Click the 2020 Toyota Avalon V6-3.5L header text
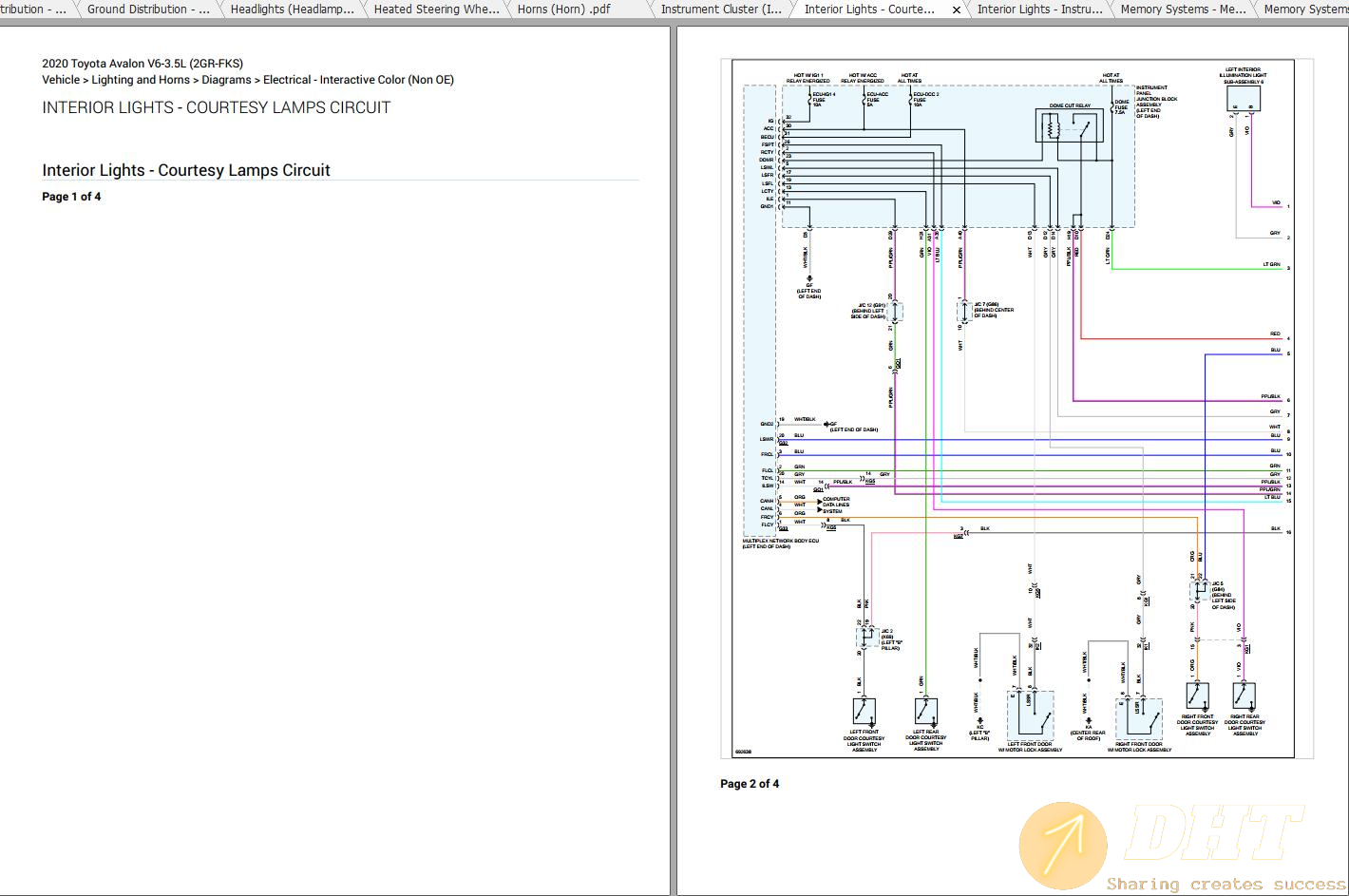This screenshot has width=1349, height=896. point(142,64)
